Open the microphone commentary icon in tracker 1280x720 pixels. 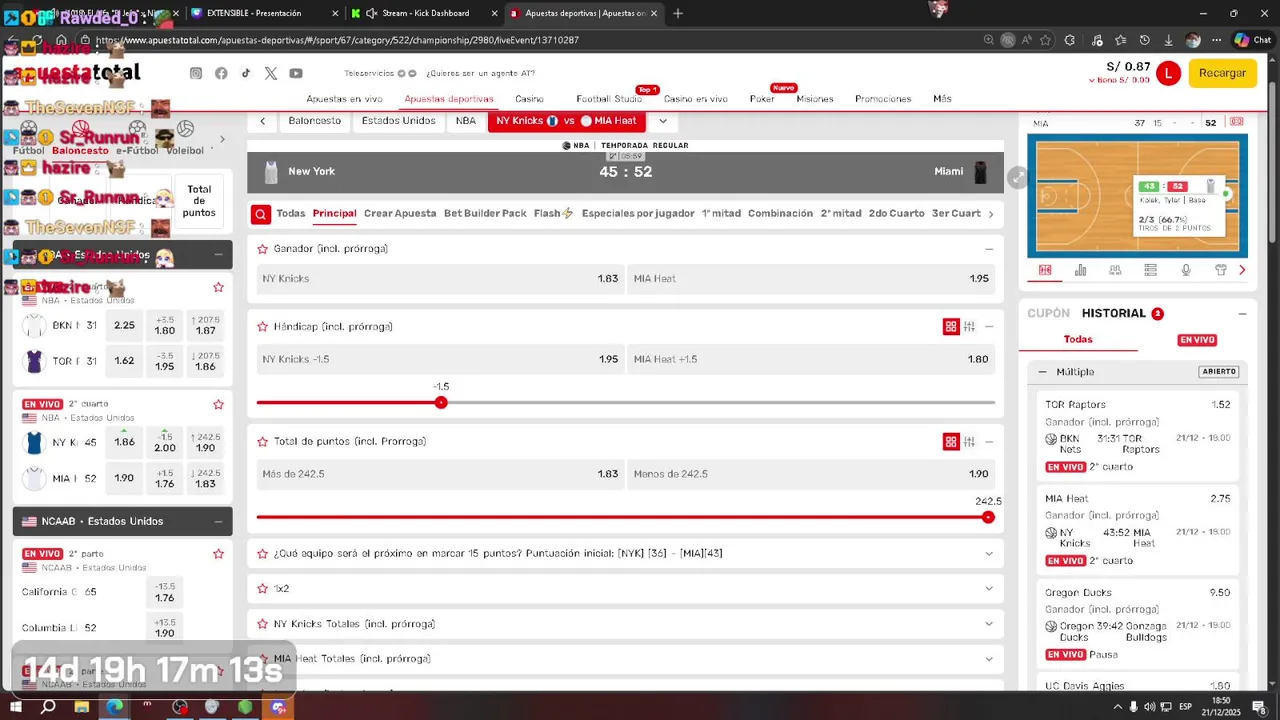[1186, 270]
